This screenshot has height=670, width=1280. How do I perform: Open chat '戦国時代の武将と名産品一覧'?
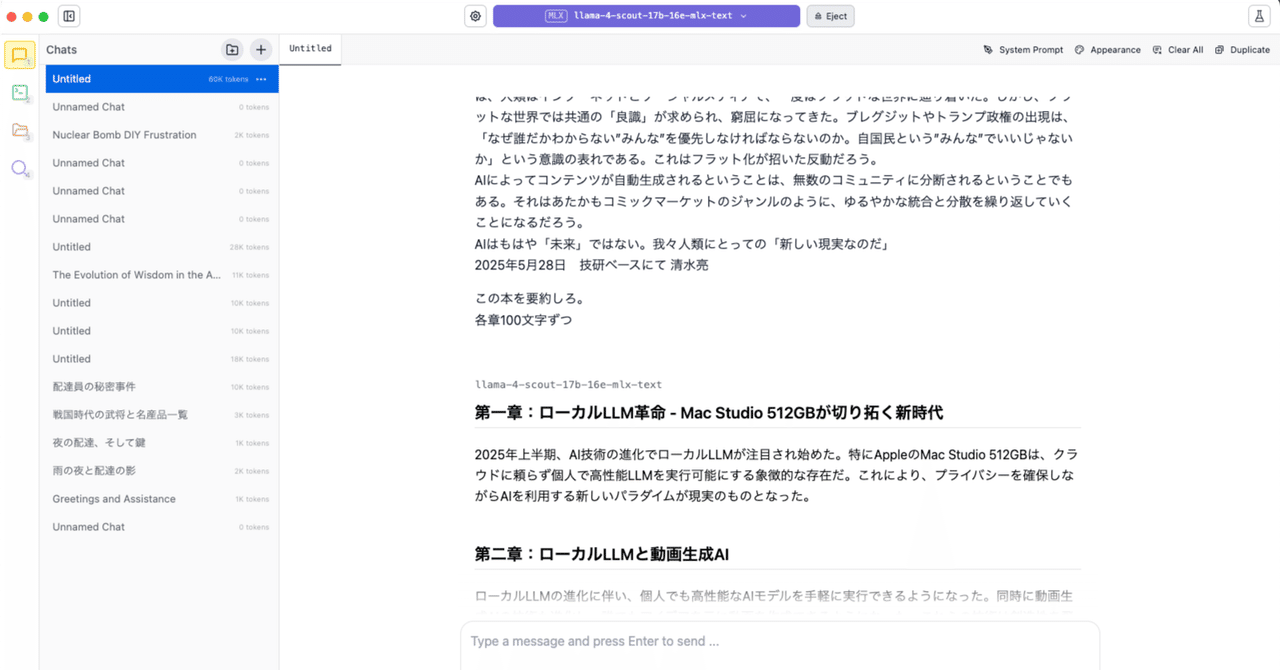pyautogui.click(x=162, y=415)
